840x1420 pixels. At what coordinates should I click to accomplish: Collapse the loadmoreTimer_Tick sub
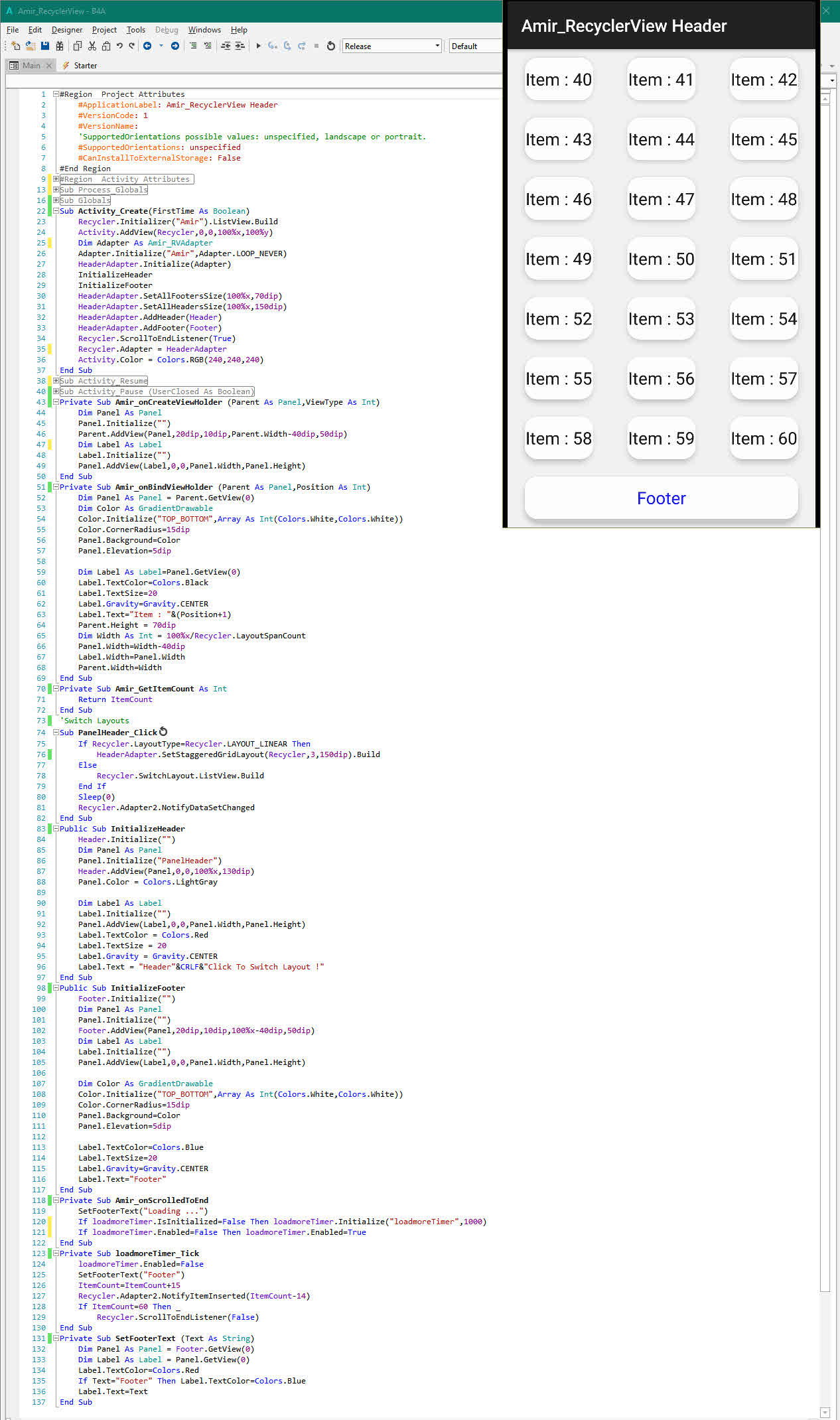[x=56, y=1253]
